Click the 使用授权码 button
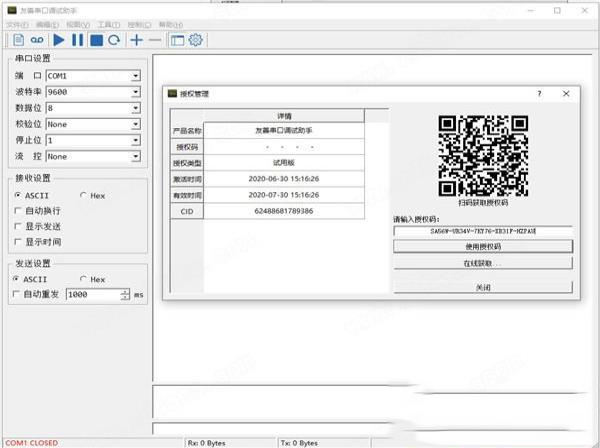 pos(483,247)
